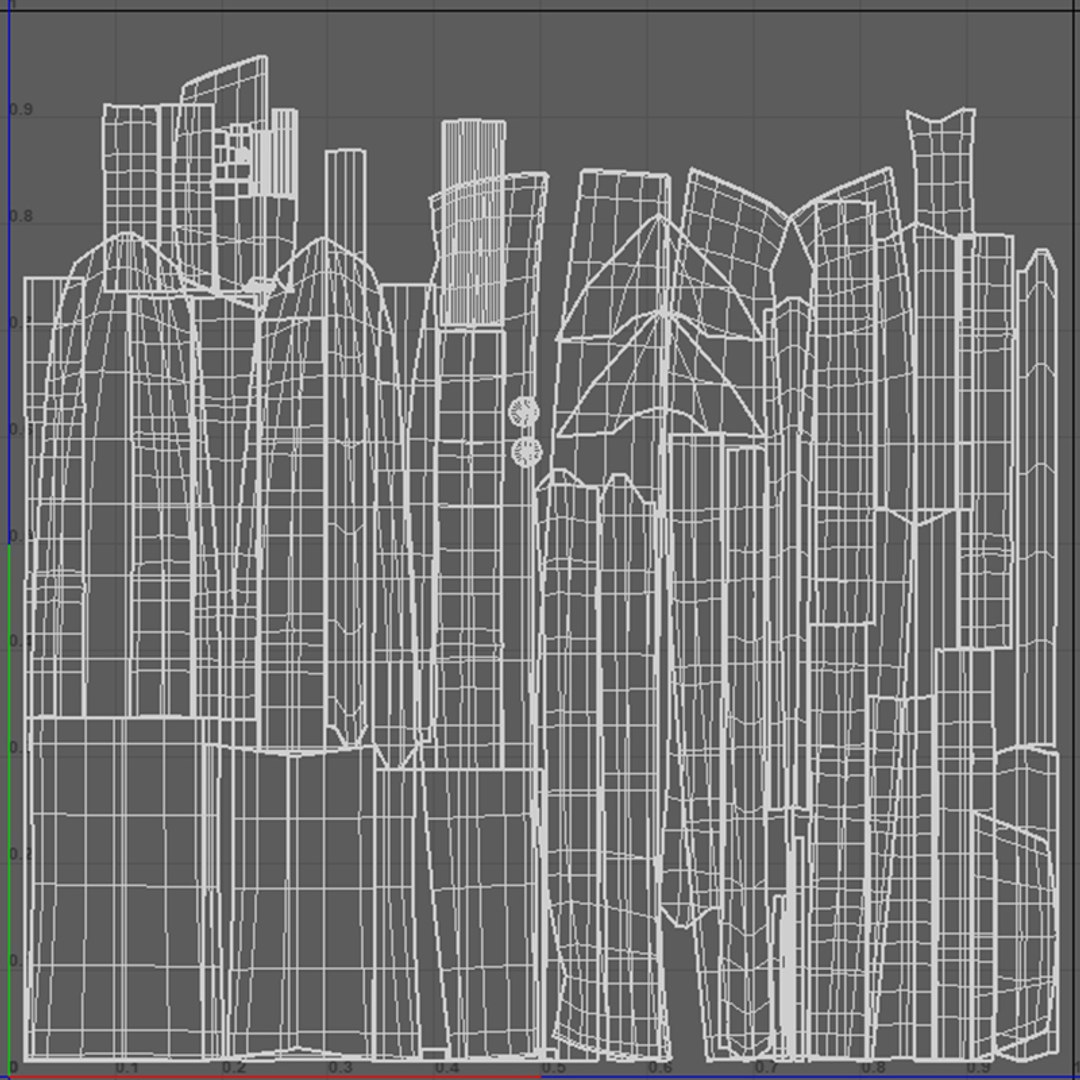Viewport: 1080px width, 1080px height.
Task: Click the 0.8 label on vertical axis
Action: coord(21,216)
